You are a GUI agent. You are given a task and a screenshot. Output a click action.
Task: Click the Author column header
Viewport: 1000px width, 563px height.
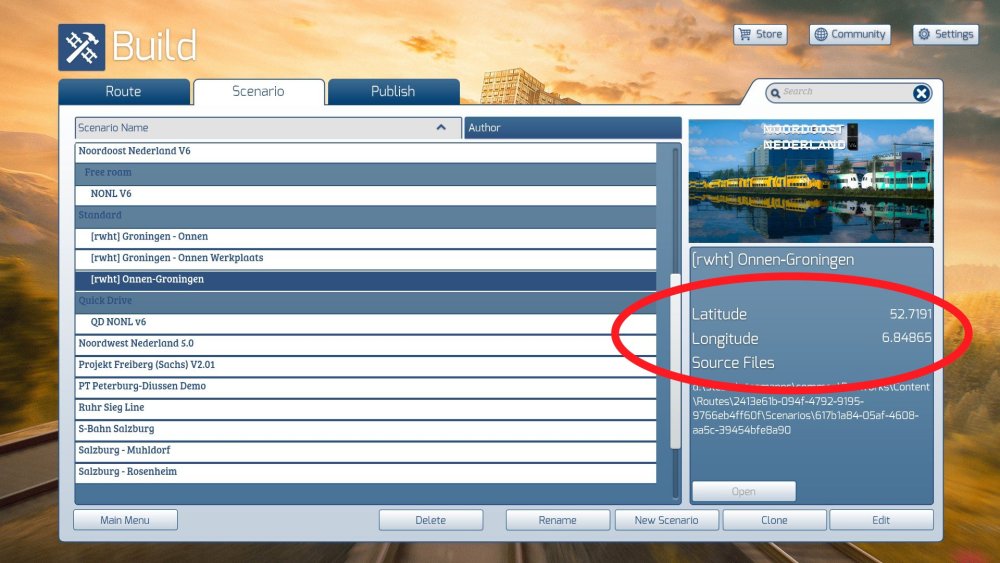pyautogui.click(x=573, y=128)
